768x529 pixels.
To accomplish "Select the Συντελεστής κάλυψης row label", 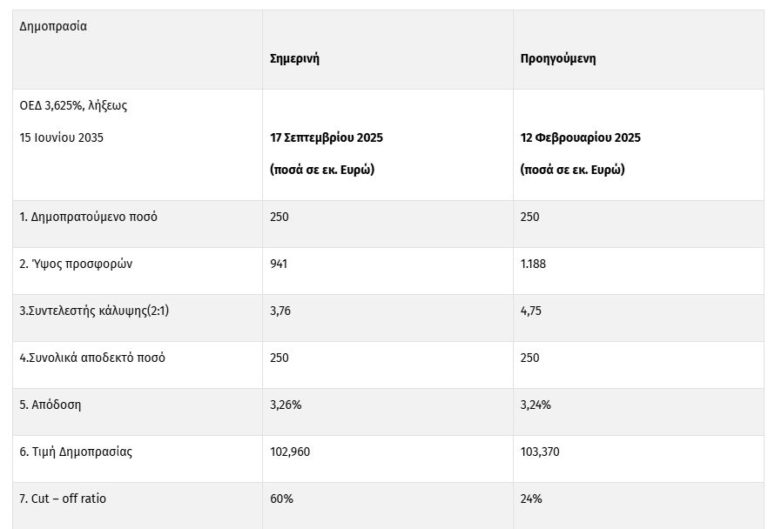I will point(90,311).
